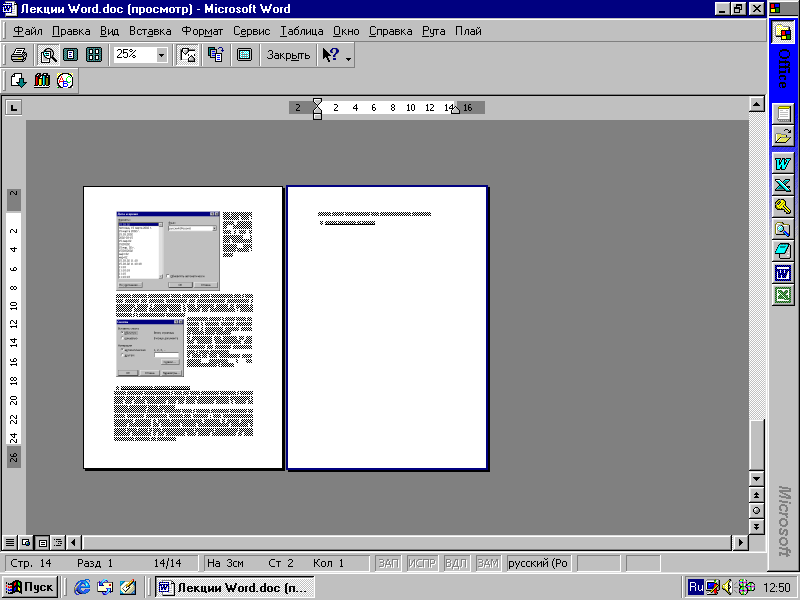Go to the previous page double-arrow button
The width and height of the screenshot is (800, 600).
tap(756, 495)
